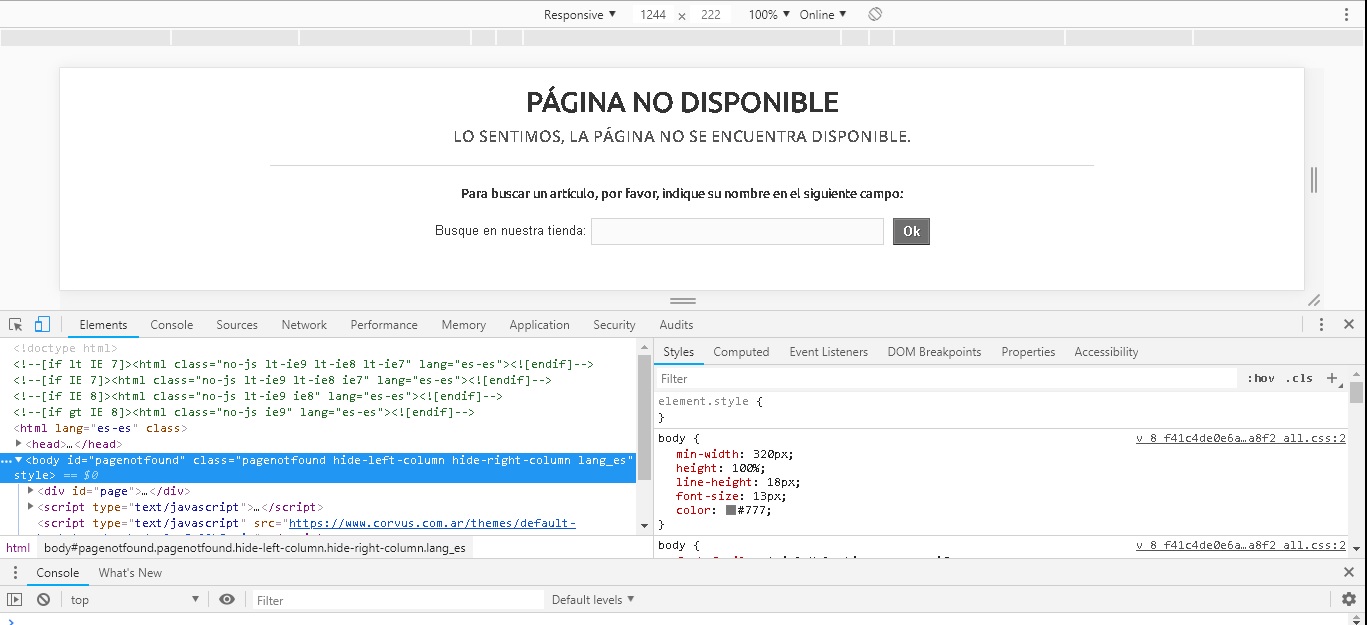1367x625 pixels.
Task: Show the console sidebar icon
Action: tap(14, 600)
